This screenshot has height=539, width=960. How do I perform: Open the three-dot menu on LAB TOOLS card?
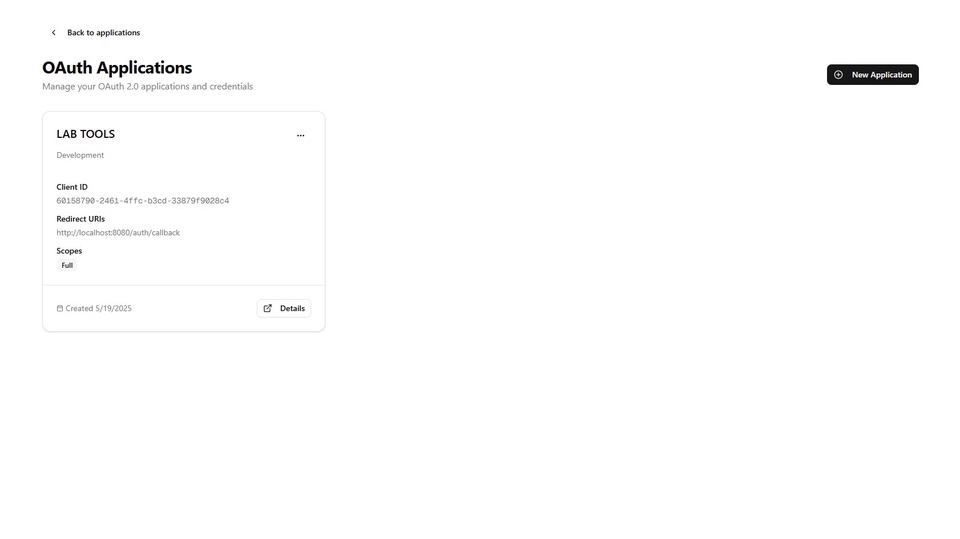301,135
